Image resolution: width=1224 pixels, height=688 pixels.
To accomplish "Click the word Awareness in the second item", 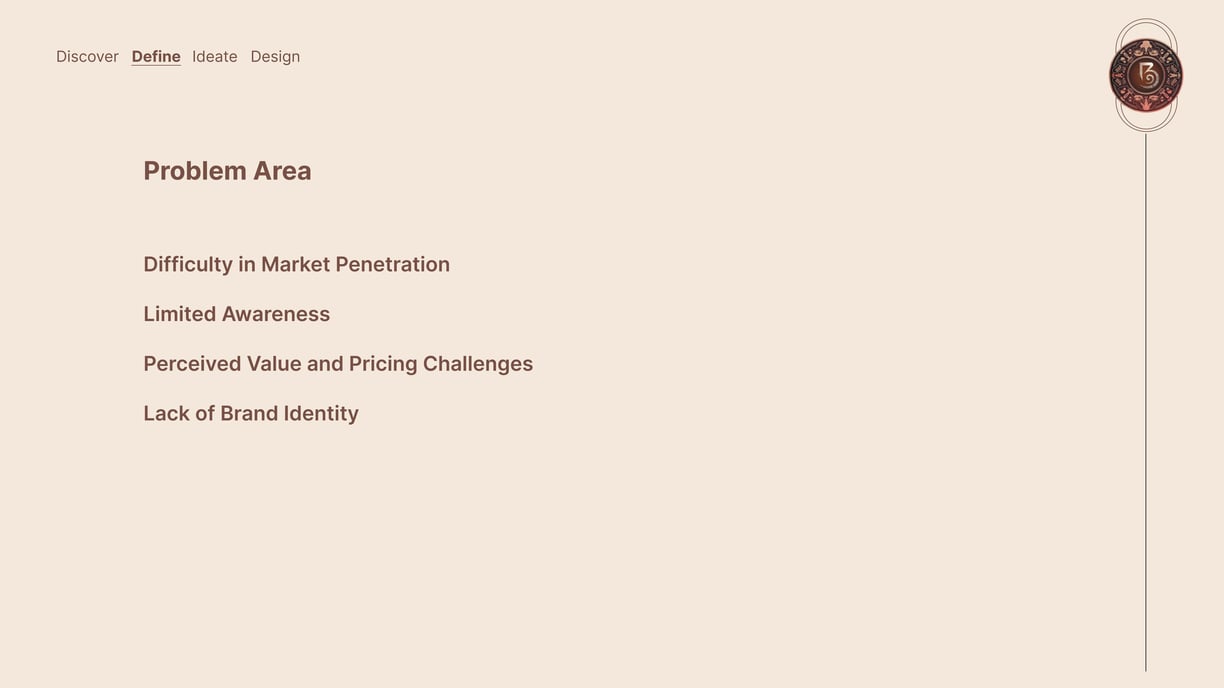I will tap(276, 314).
